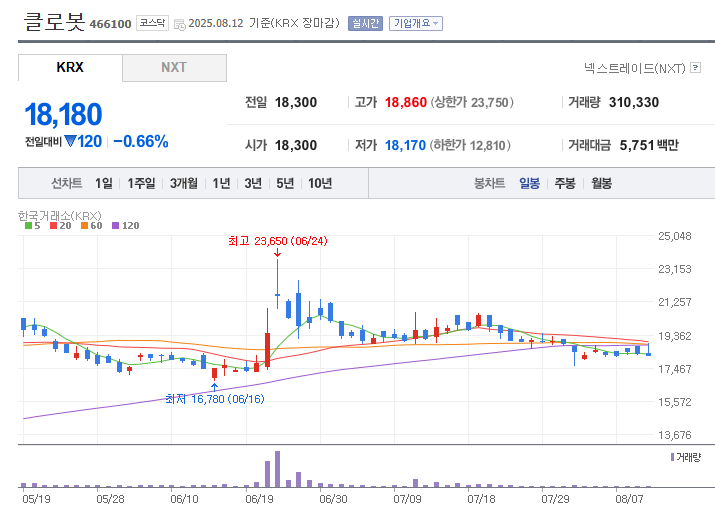715x527 pixels.
Task: Open the NXT help question-mark icon
Action: (x=695, y=68)
